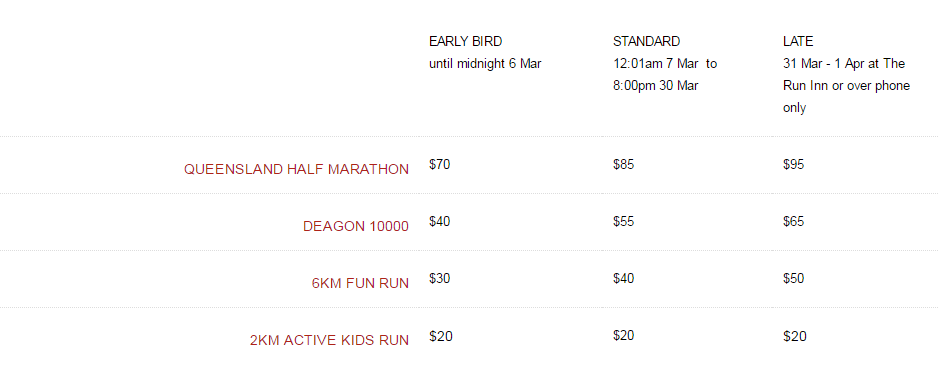
Task: Open the 6KM Fun Run link
Action: coord(361,283)
